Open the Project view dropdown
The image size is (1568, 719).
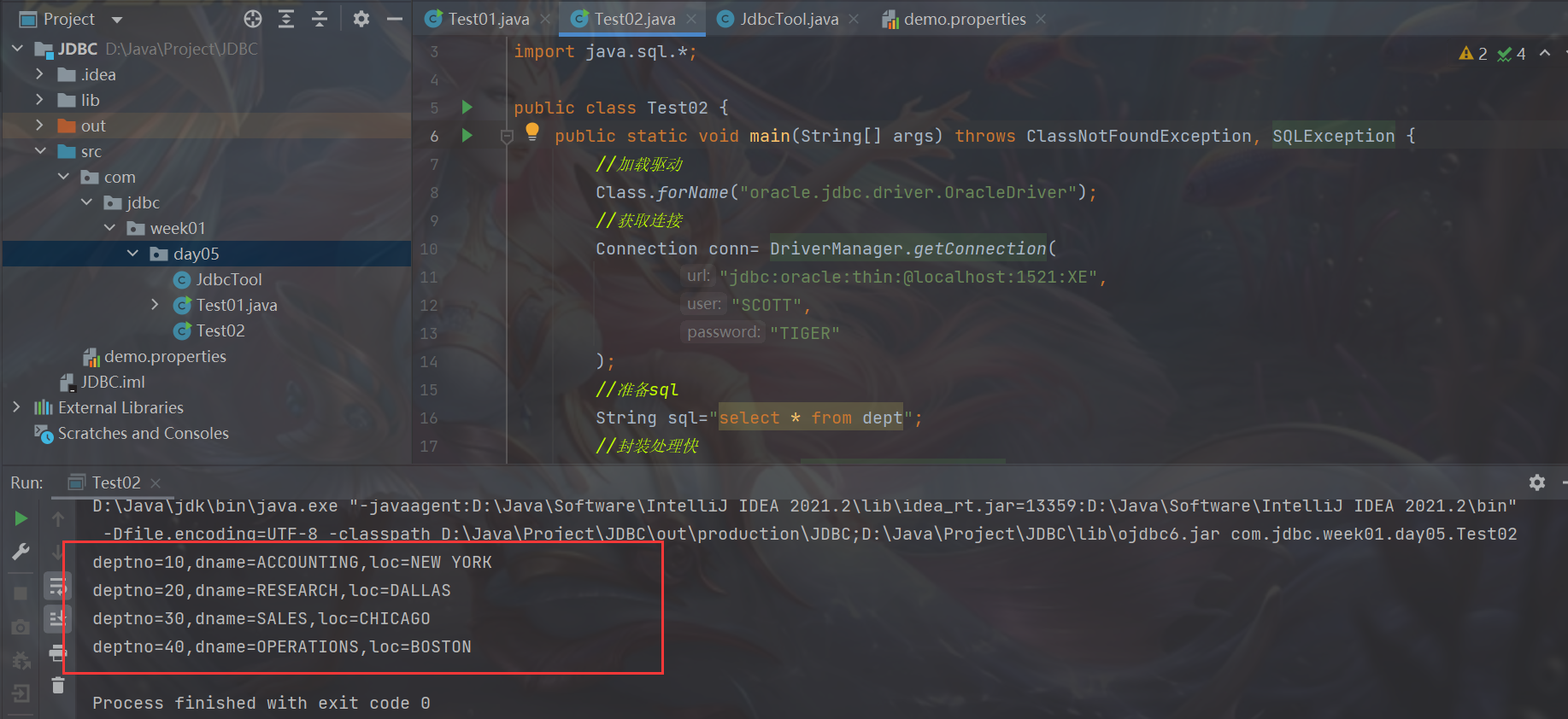click(x=117, y=20)
